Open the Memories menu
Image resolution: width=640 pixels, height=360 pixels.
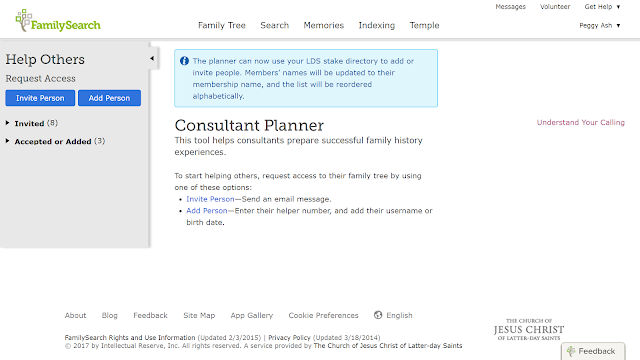pos(324,25)
